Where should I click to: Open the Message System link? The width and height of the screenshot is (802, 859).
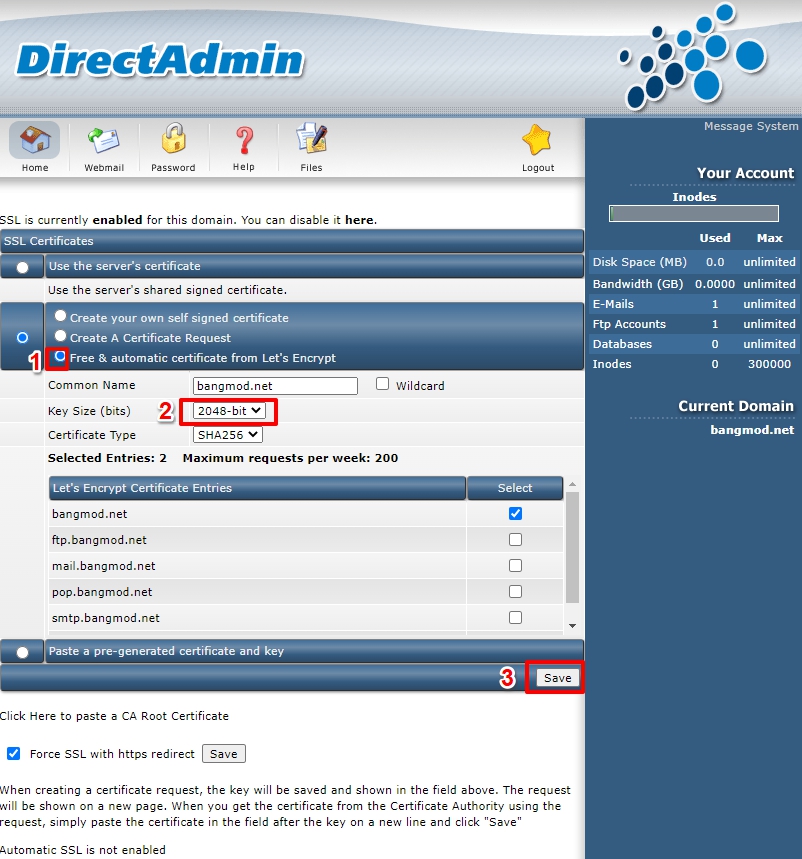751,126
